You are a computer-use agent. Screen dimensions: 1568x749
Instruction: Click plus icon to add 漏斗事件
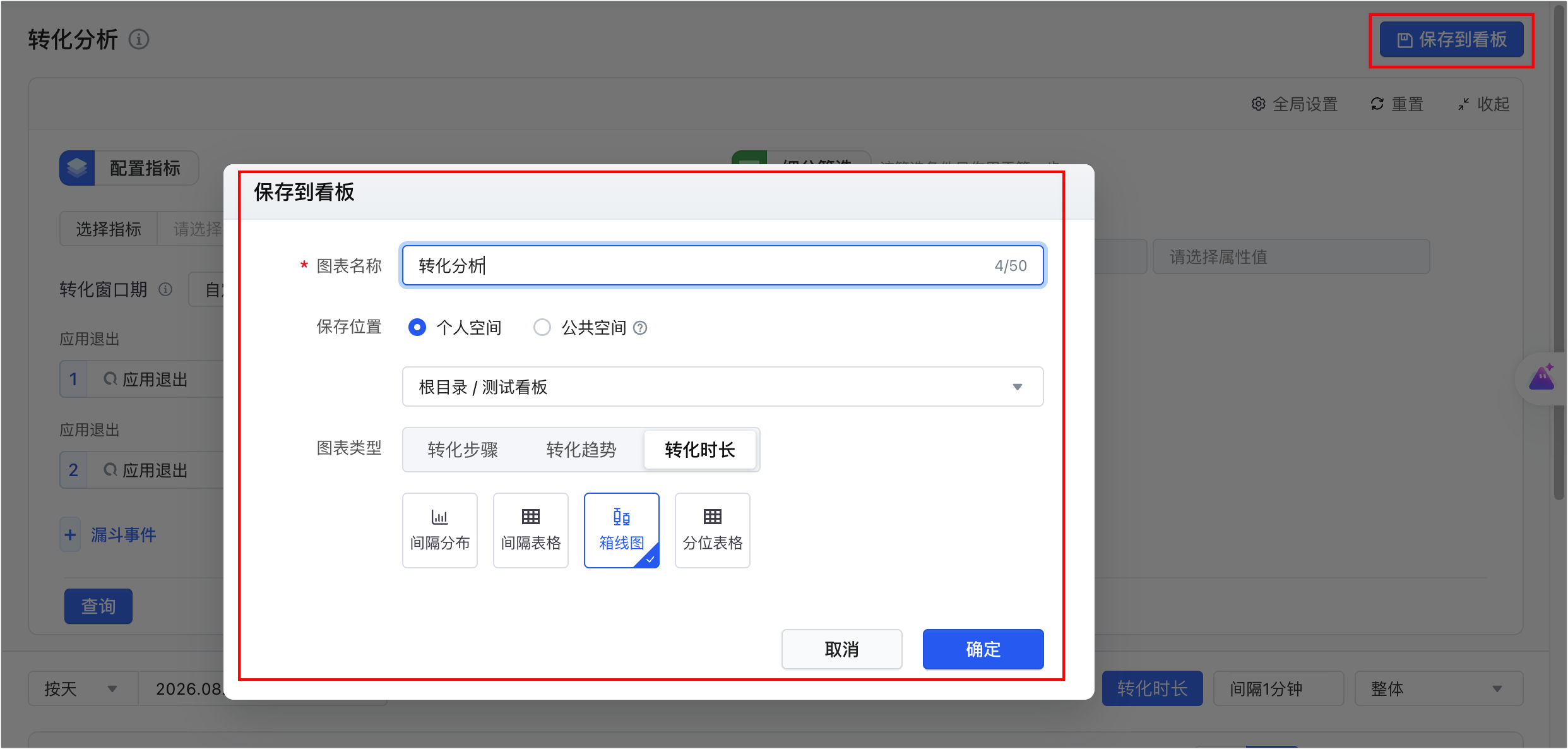(x=70, y=535)
